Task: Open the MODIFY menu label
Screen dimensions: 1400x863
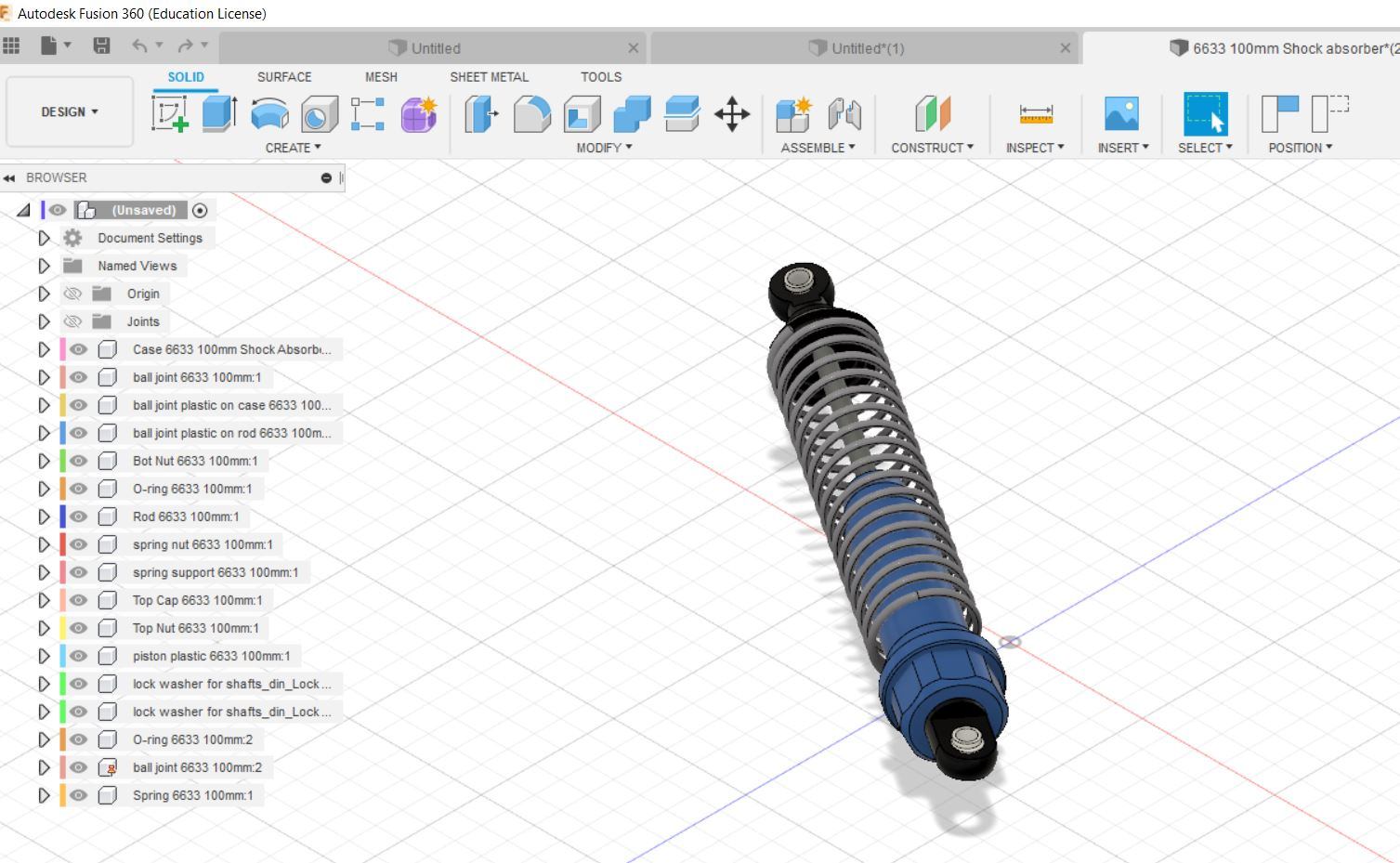Action: click(604, 148)
